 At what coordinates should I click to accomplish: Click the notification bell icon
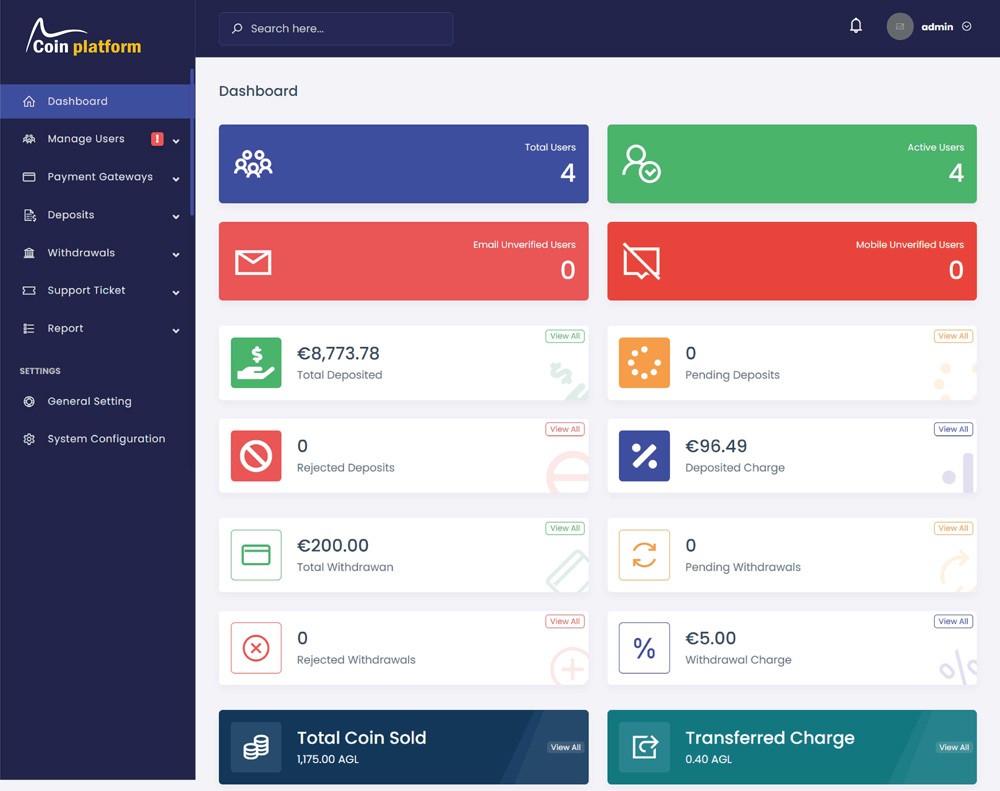[x=855, y=26]
